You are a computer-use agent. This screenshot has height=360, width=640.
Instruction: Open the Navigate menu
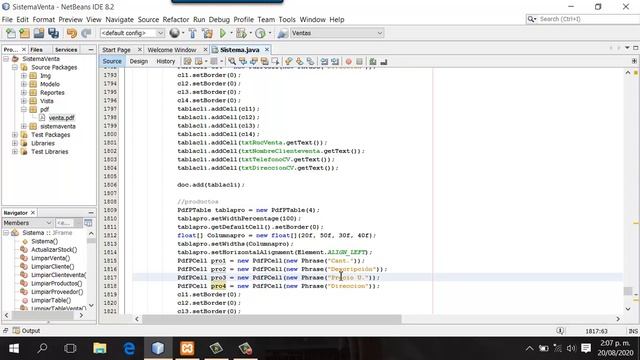click(x=120, y=20)
